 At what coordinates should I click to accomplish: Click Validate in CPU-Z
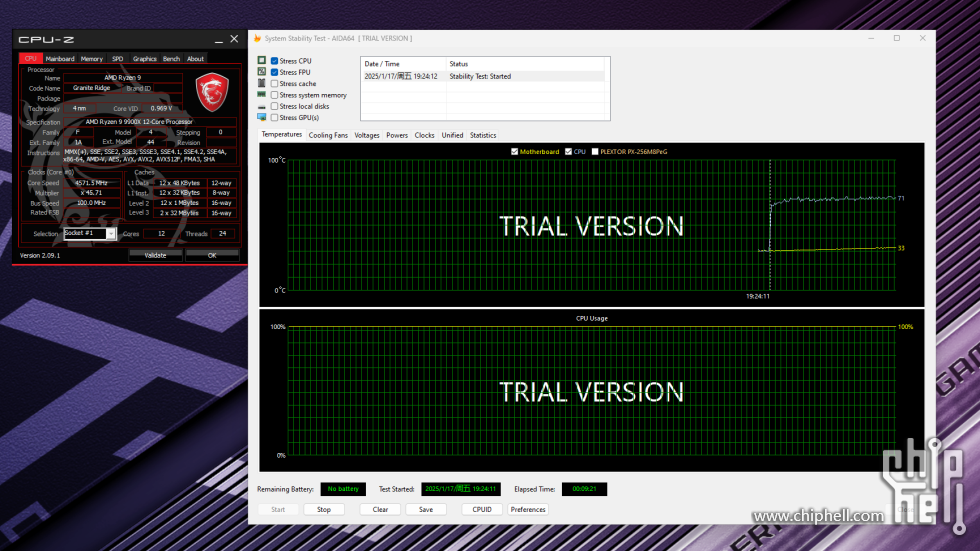[x=156, y=255]
